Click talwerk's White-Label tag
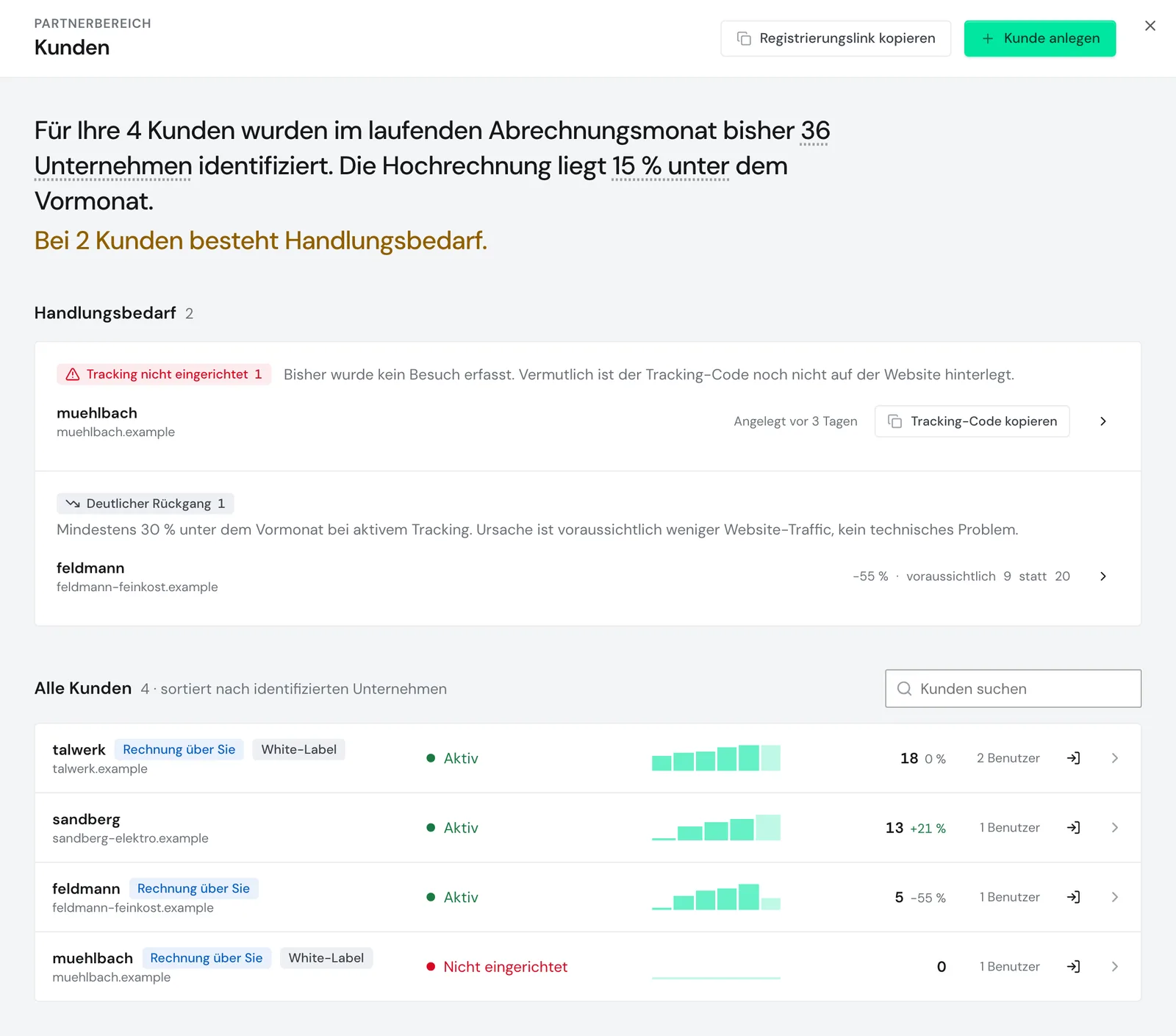 pyautogui.click(x=298, y=749)
